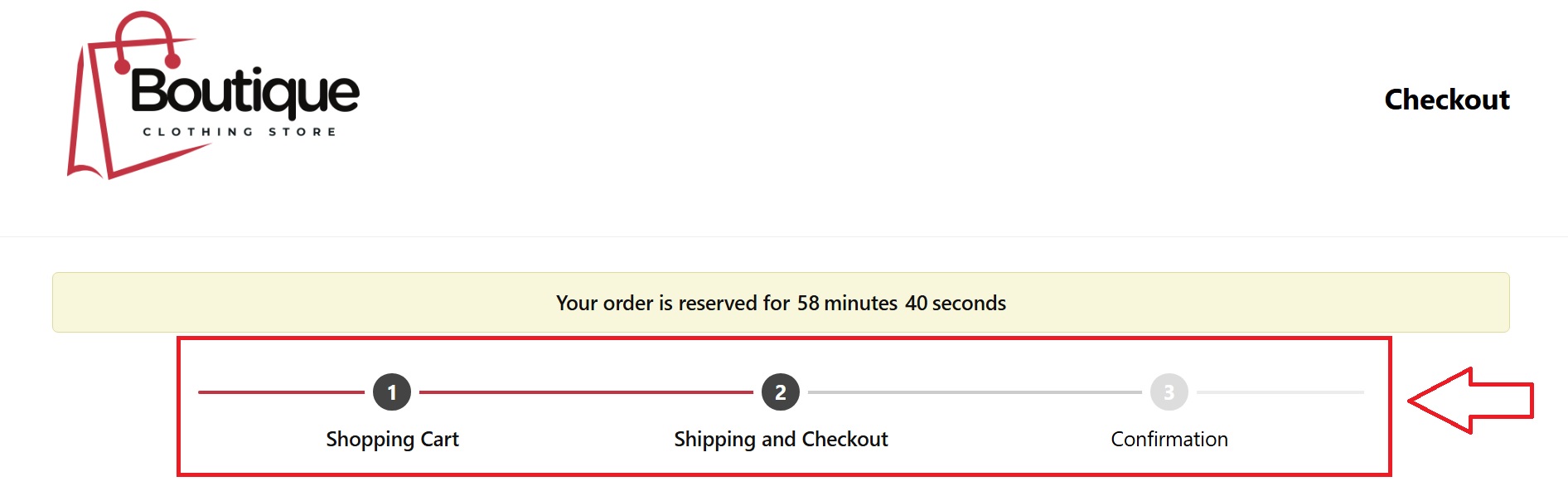Viewport: 1568px width, 501px height.
Task: Select the Shipping and Checkout step label
Action: click(x=781, y=439)
